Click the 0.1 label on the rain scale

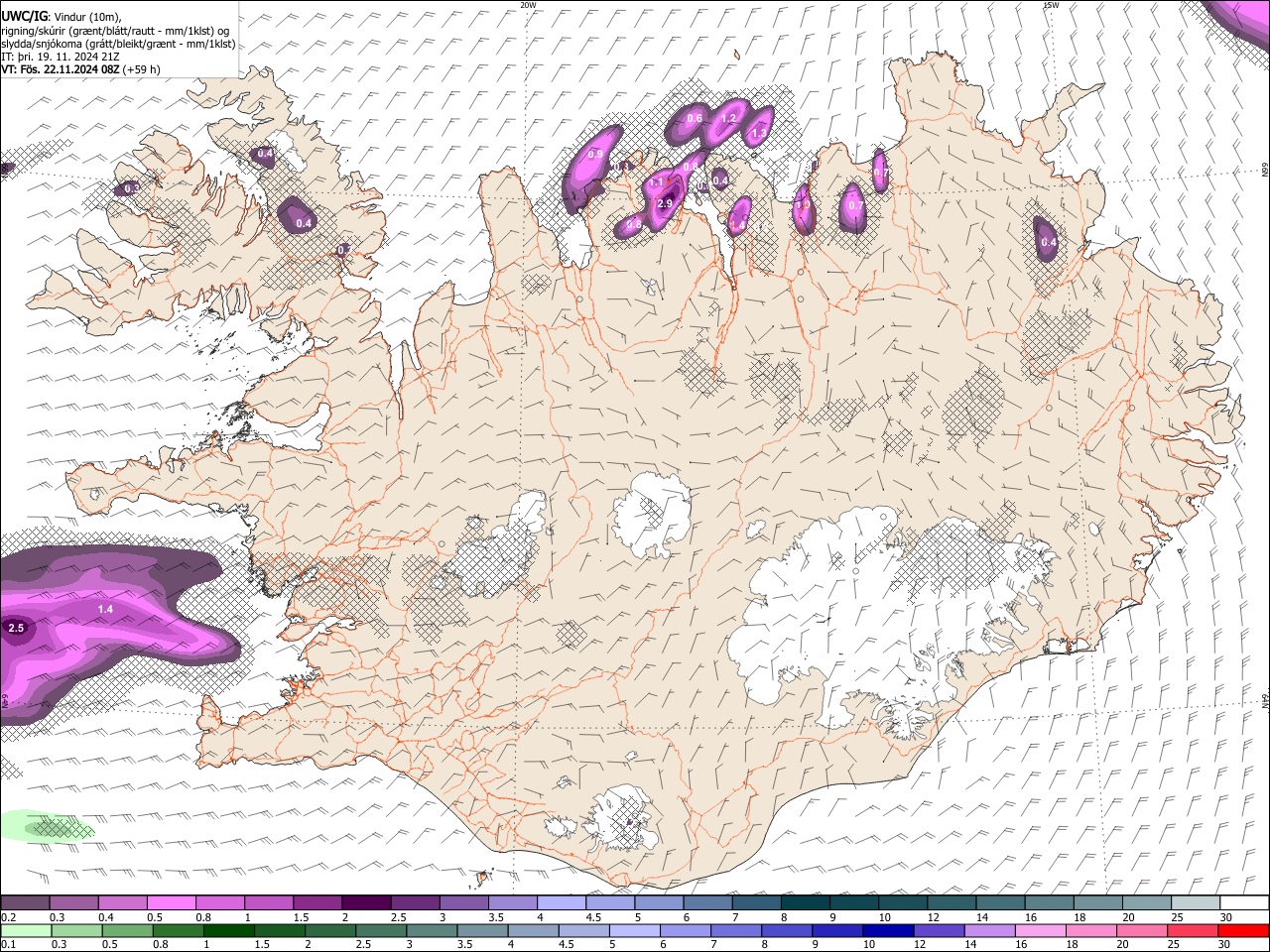click(x=8, y=944)
